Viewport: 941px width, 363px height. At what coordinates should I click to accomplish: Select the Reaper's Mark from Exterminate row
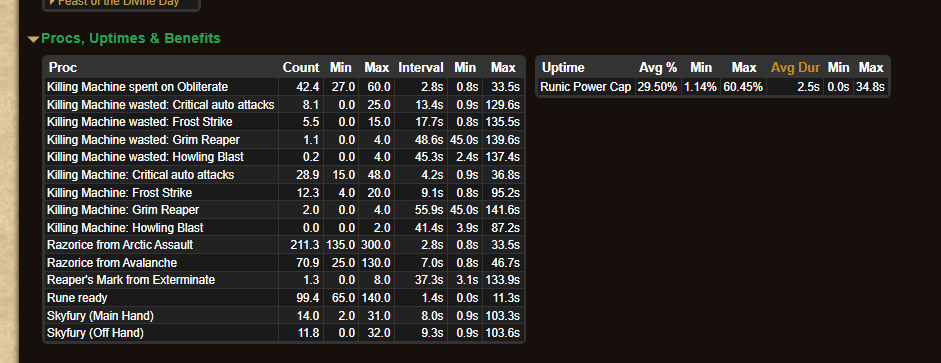(x=284, y=280)
